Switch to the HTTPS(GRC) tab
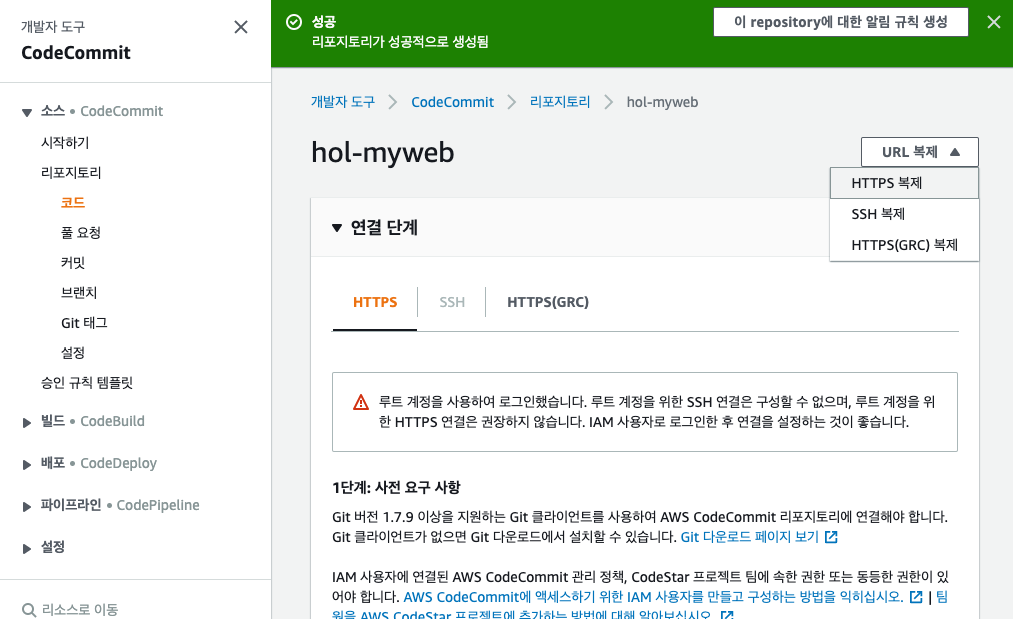The height and width of the screenshot is (619, 1013). (x=548, y=302)
